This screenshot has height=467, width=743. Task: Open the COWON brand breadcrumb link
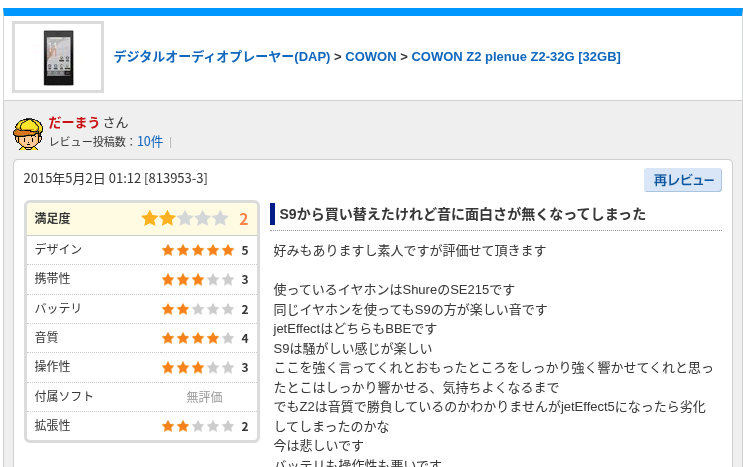coord(371,57)
